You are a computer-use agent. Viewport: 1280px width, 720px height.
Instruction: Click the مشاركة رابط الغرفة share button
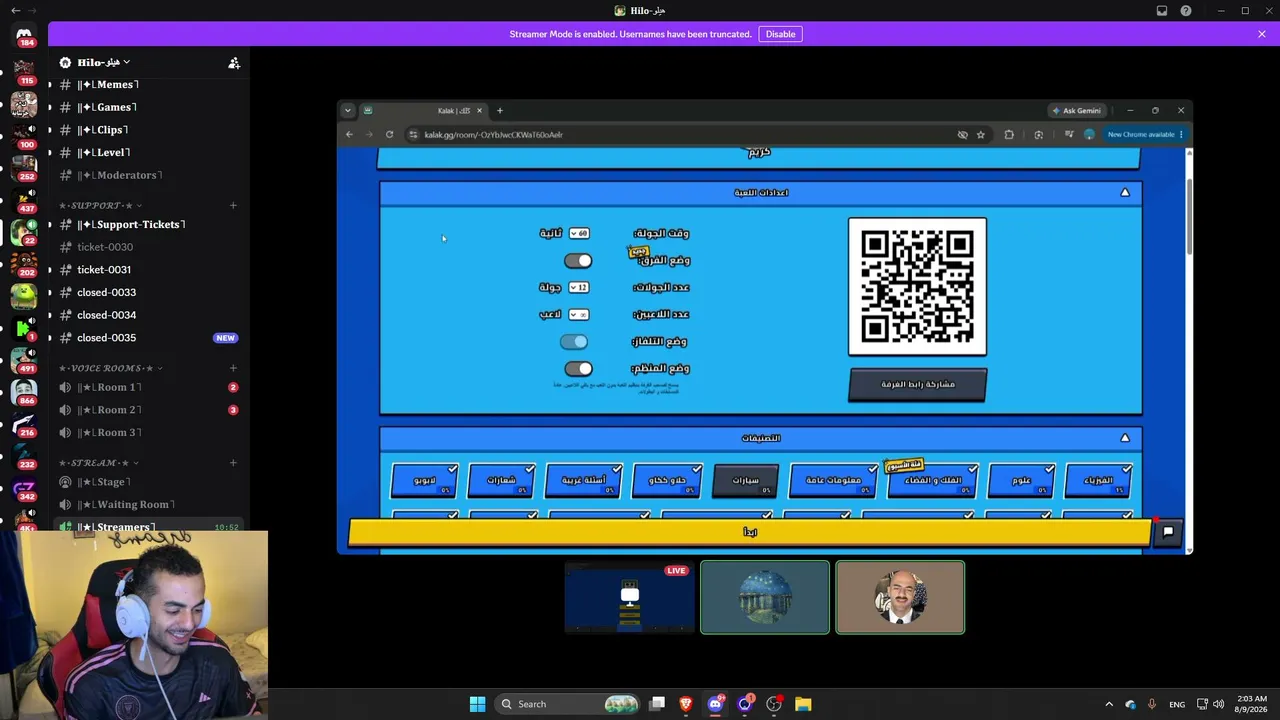tap(917, 384)
